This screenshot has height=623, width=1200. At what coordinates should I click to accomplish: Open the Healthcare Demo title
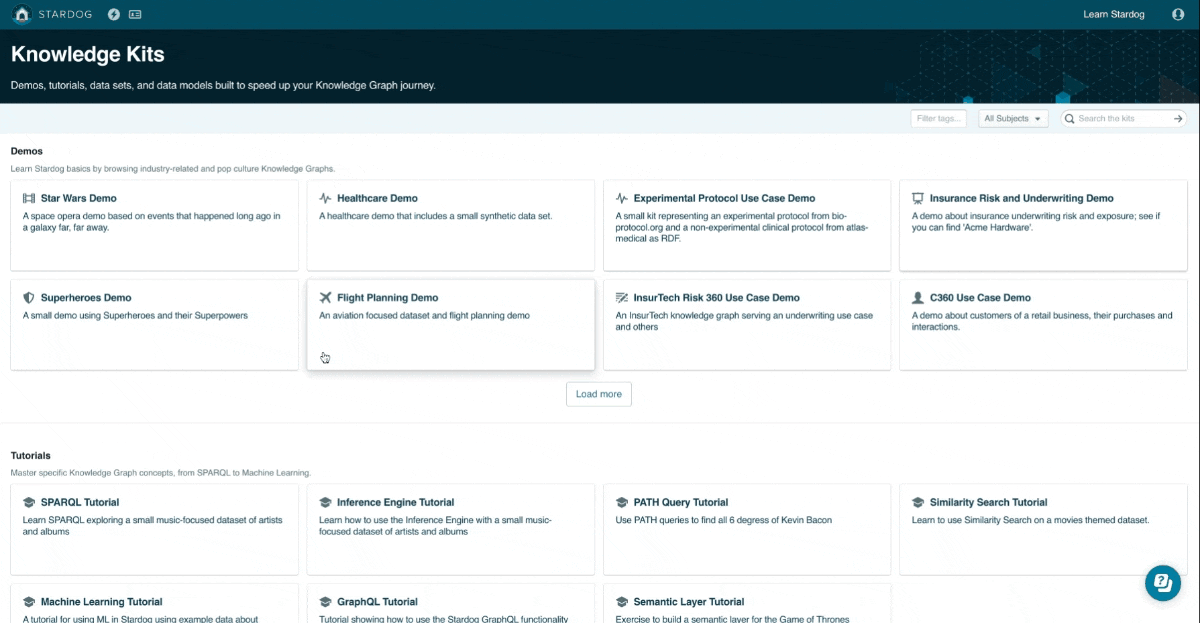coord(377,198)
